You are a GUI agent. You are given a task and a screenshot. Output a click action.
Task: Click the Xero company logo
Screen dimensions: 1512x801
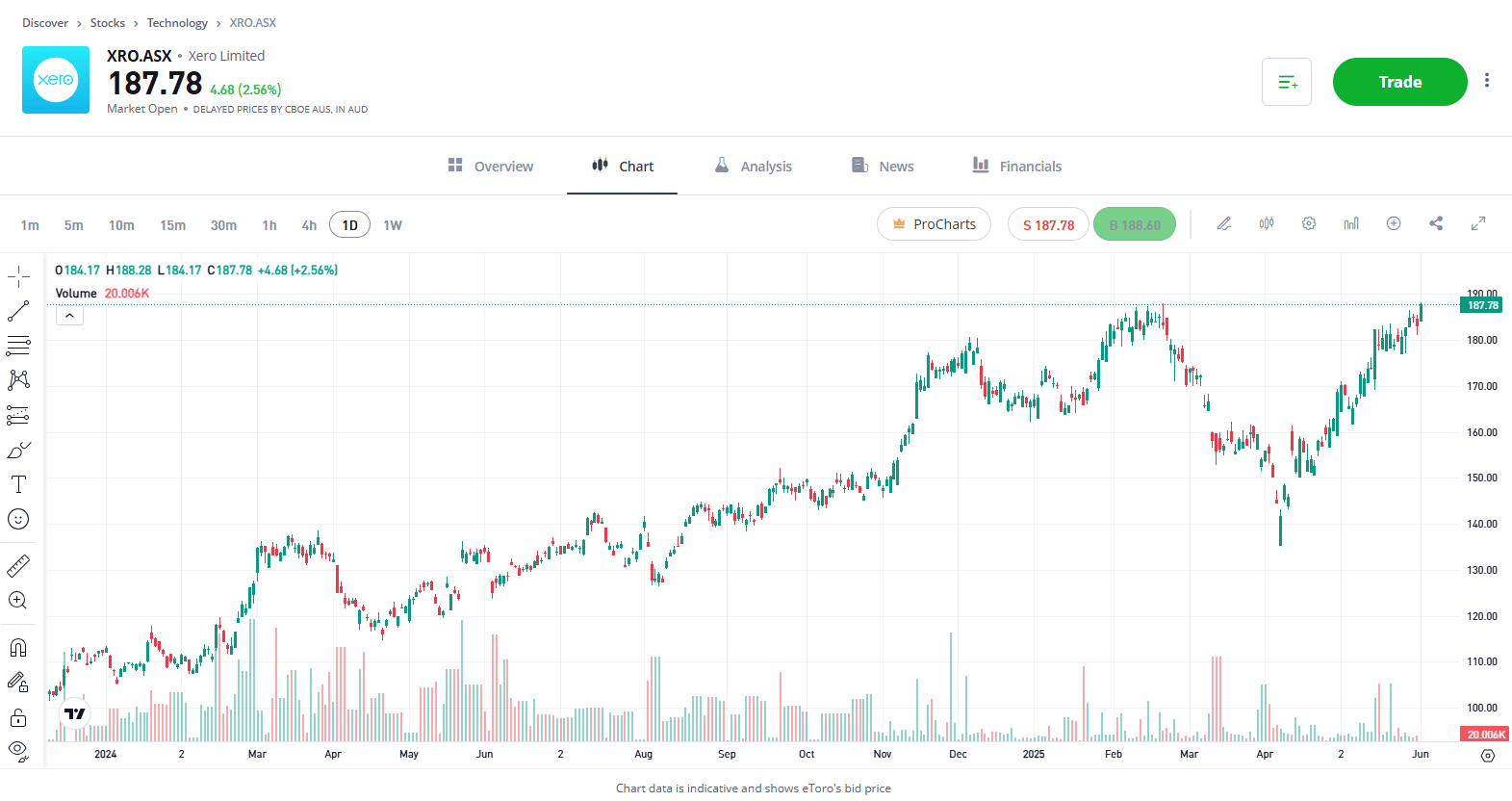pyautogui.click(x=56, y=80)
